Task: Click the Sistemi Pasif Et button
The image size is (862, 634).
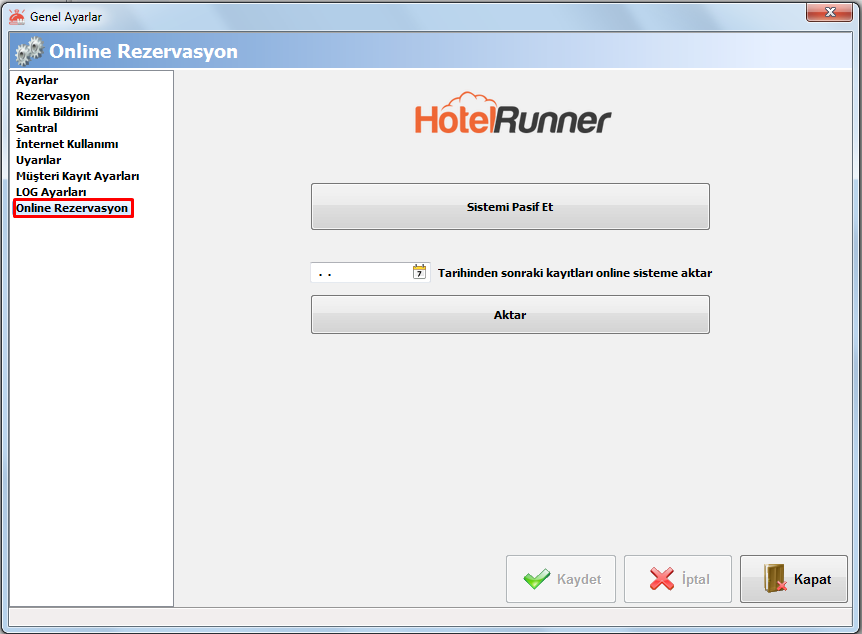Action: click(x=510, y=207)
